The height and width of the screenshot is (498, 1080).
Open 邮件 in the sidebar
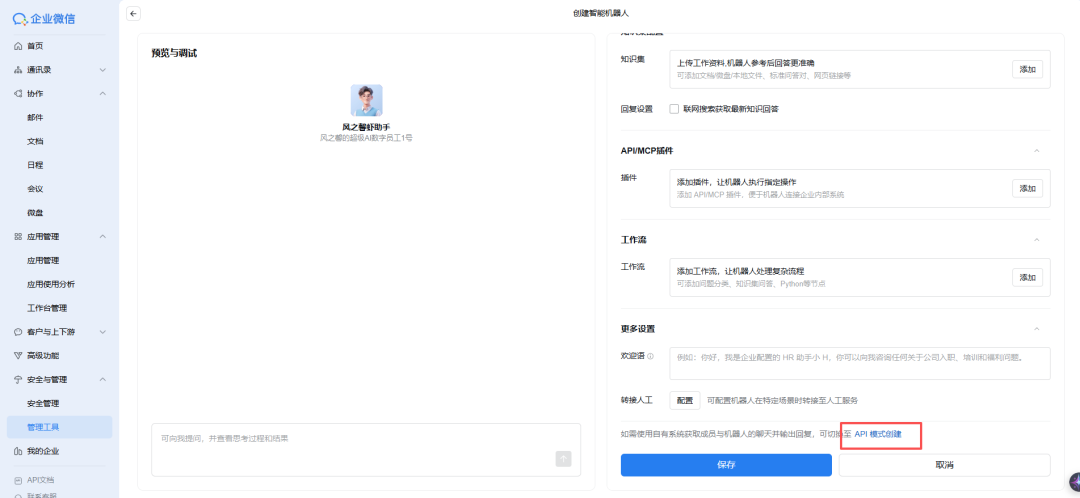(x=35, y=118)
